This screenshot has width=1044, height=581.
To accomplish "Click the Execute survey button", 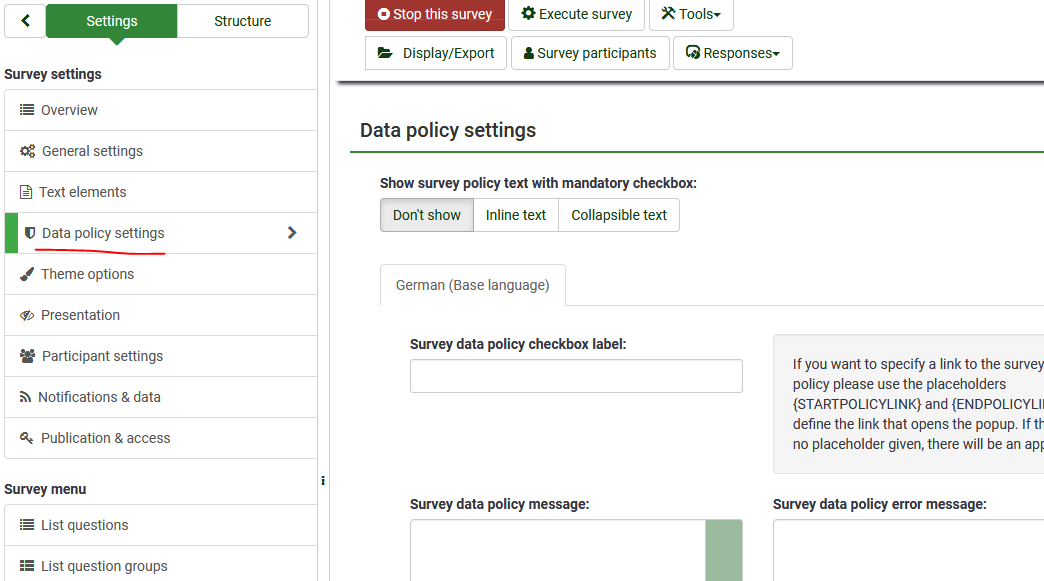I will 577,14.
